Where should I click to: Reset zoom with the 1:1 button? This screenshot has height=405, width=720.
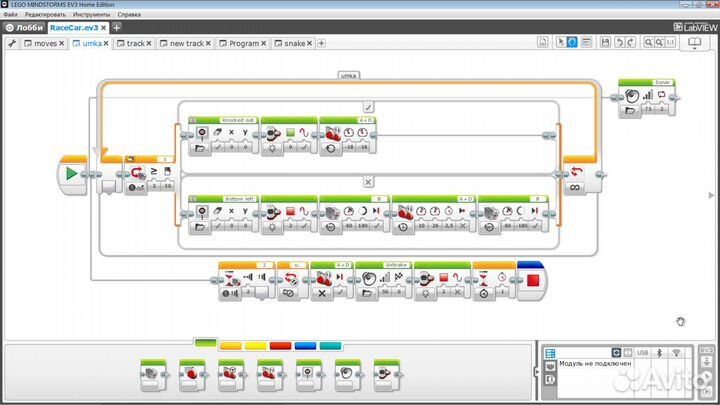(670, 42)
